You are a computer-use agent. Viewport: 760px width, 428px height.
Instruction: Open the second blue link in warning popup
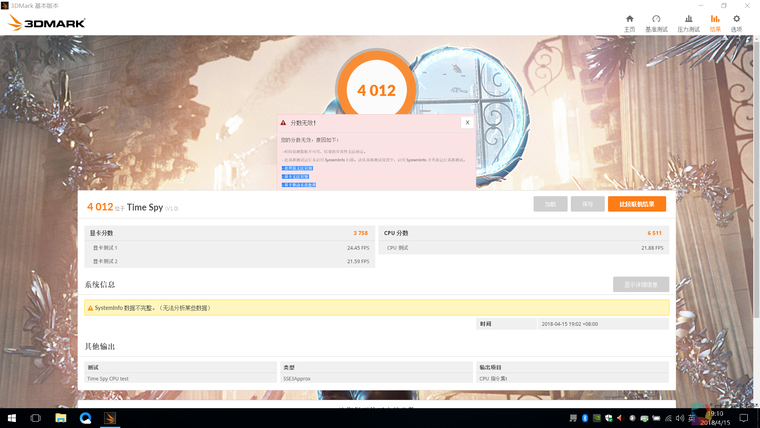coord(296,176)
